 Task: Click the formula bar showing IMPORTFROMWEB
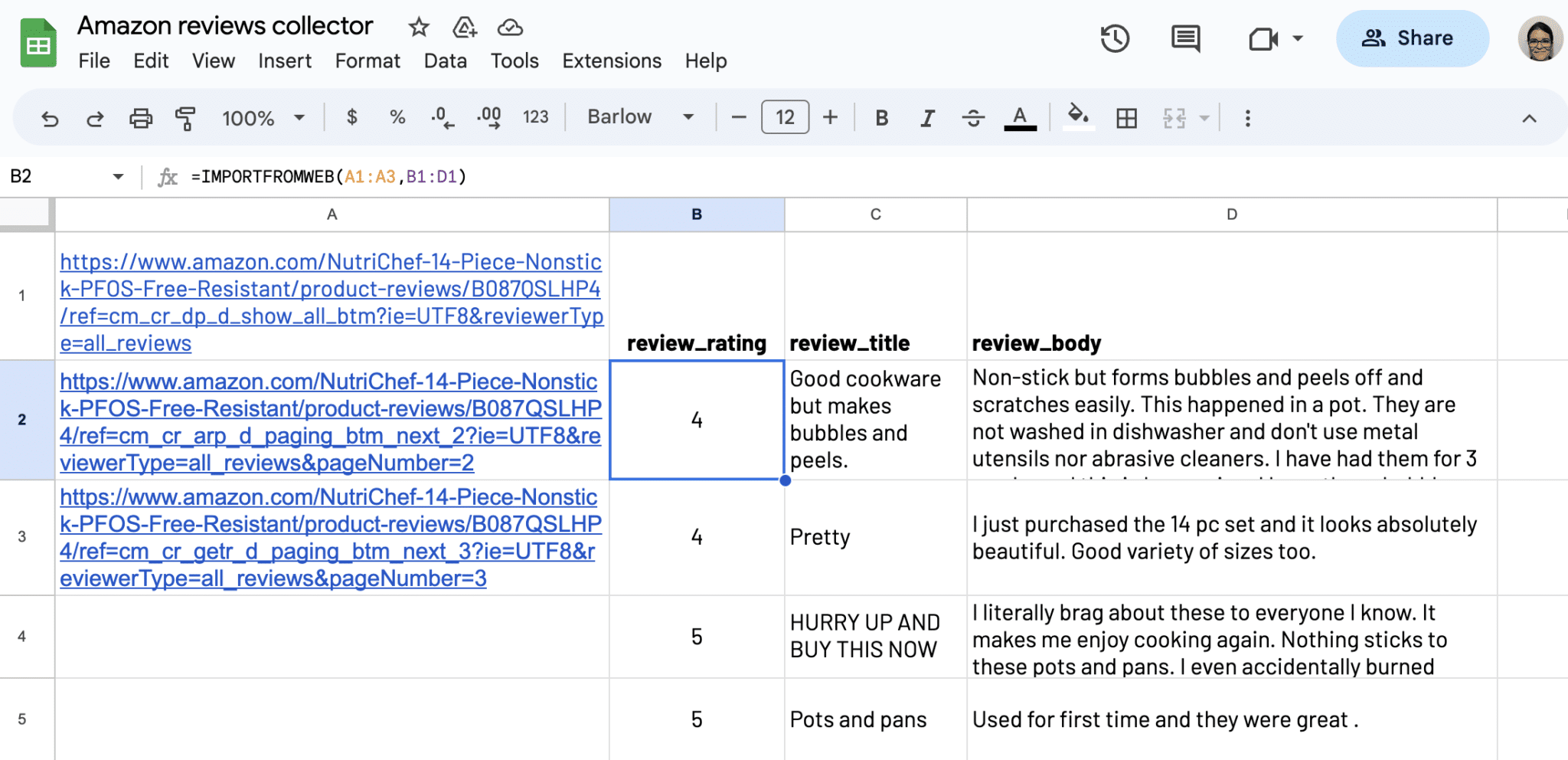click(x=329, y=176)
